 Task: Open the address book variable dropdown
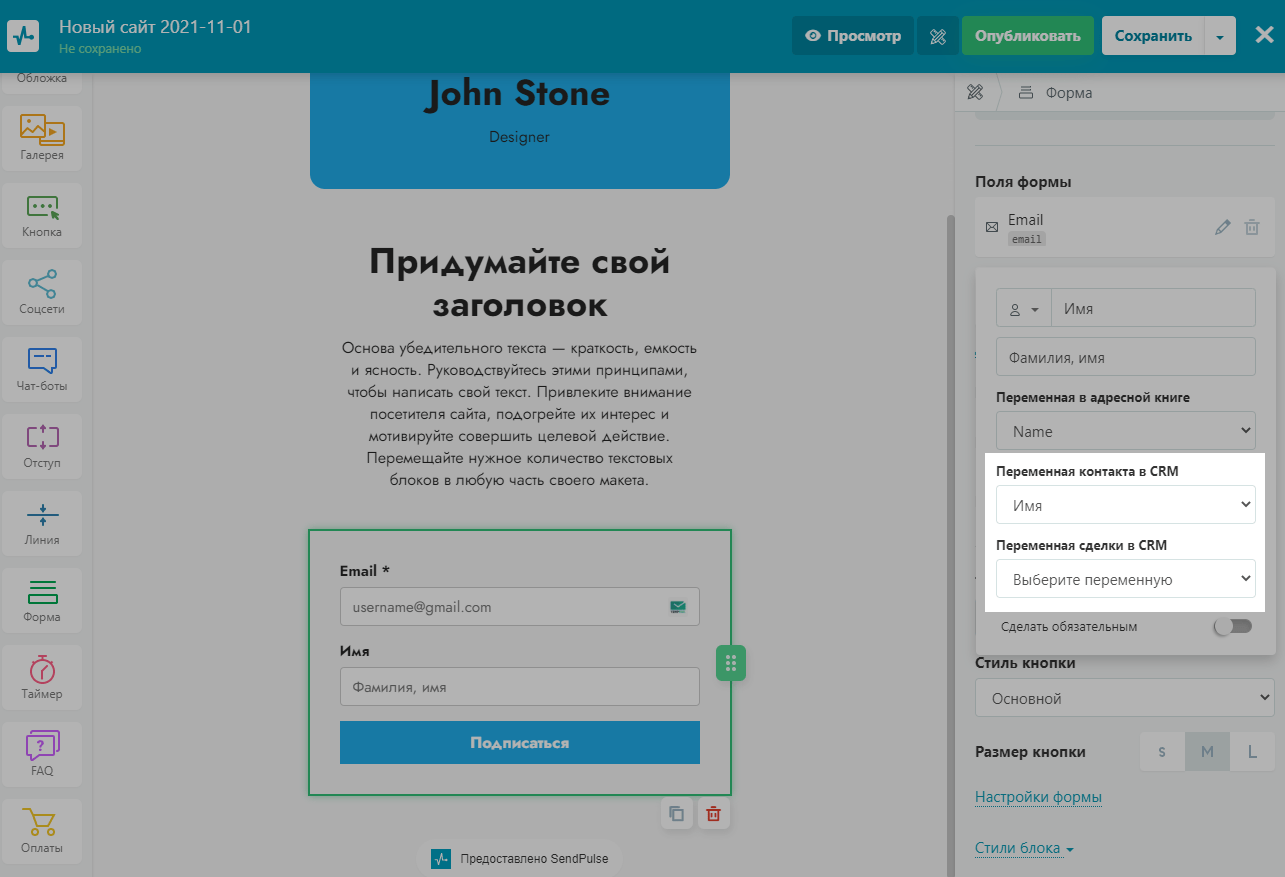tap(1125, 431)
